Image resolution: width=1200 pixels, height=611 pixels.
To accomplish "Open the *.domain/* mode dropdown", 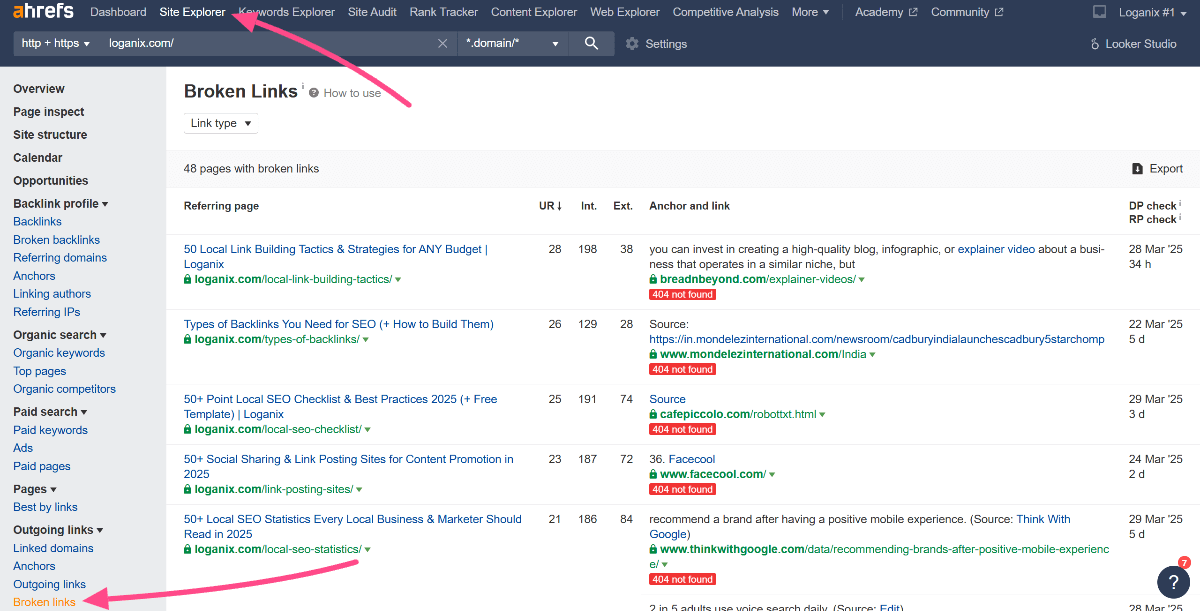I will tap(513, 44).
